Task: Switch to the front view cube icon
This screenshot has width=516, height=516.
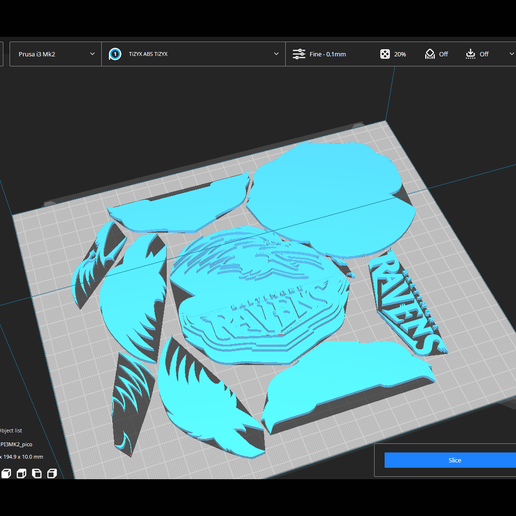Action: coord(21,473)
